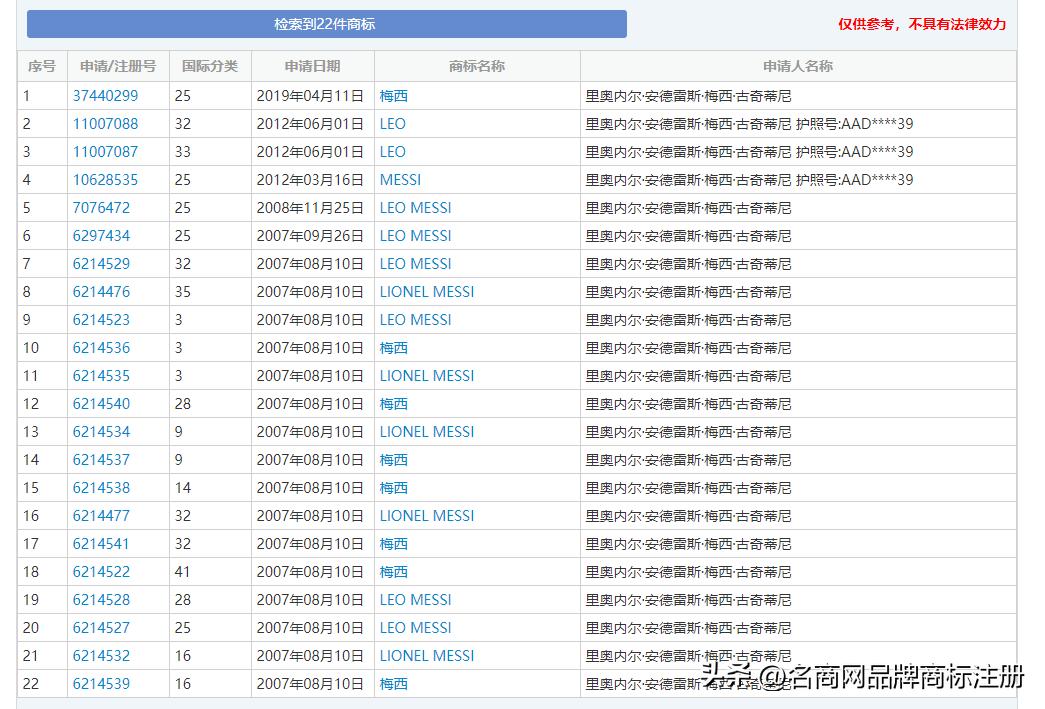The width and height of the screenshot is (1045, 709).
Task: View the MESSI trademark name link
Action: [x=401, y=180]
